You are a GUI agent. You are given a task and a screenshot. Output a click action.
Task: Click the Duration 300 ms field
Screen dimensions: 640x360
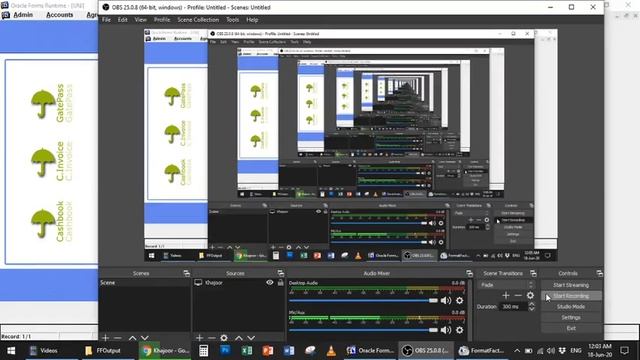[513, 307]
